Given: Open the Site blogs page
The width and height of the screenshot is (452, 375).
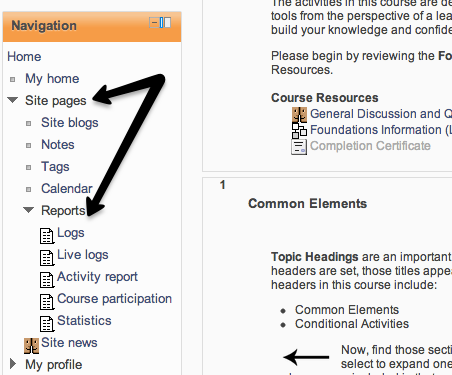Looking at the screenshot, I should click(x=70, y=123).
